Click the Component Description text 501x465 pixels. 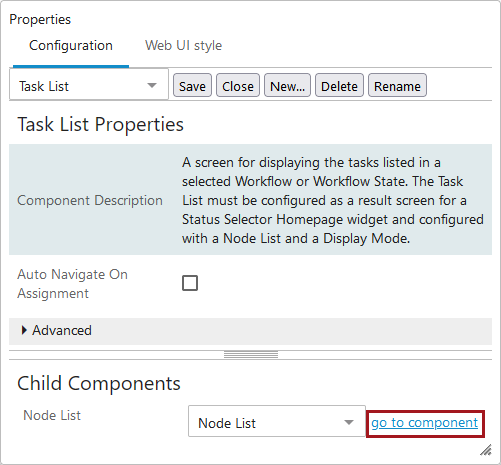pos(90,200)
